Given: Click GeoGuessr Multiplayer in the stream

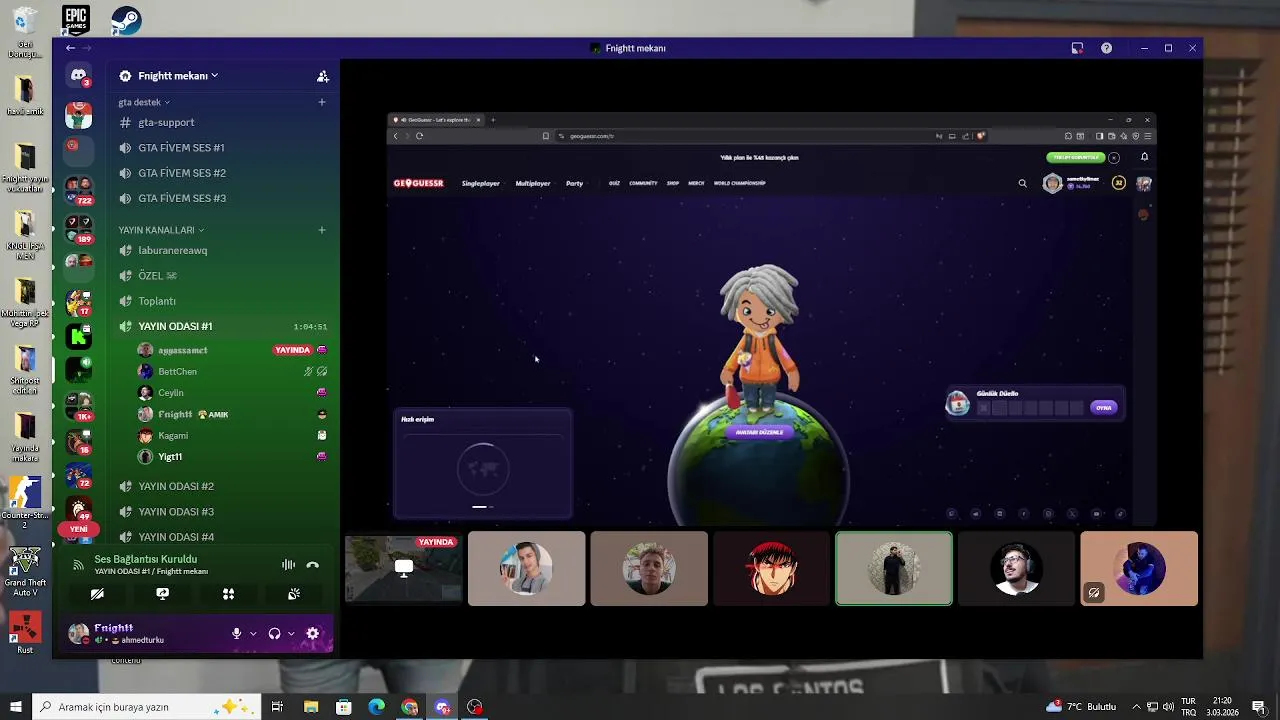Looking at the screenshot, I should (533, 183).
